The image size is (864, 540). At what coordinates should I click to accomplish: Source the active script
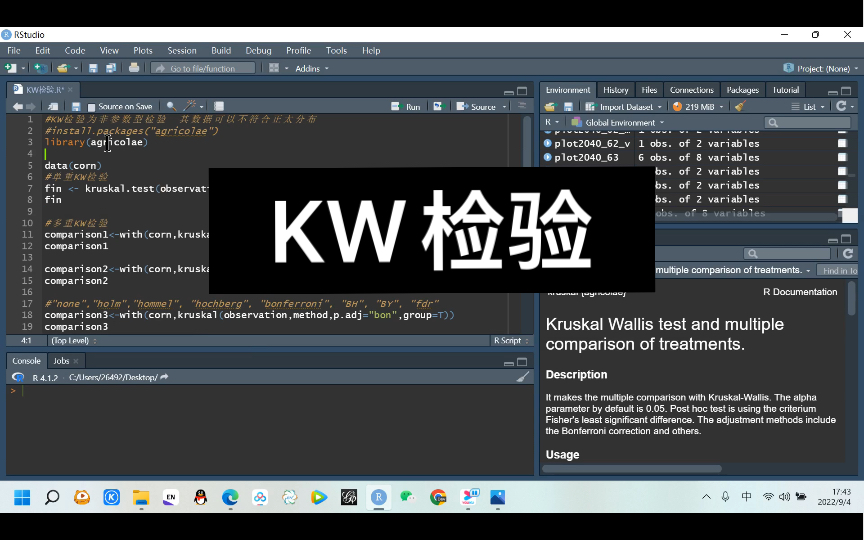tap(477, 106)
